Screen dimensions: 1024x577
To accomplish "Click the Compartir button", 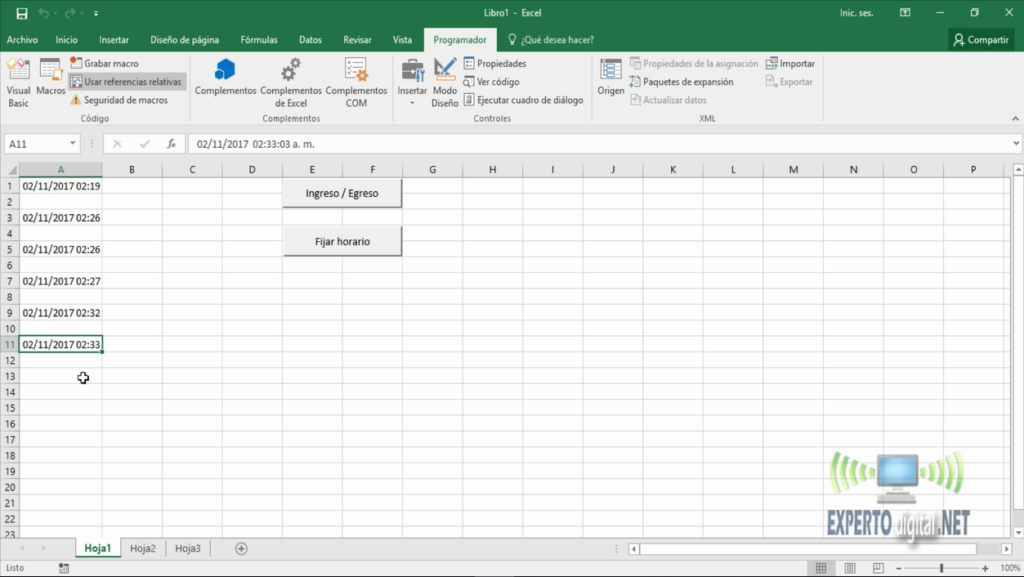I will coord(981,39).
